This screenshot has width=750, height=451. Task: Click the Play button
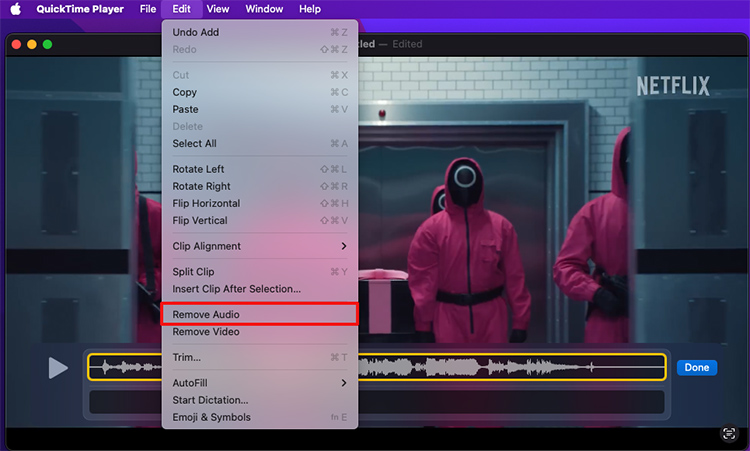pyautogui.click(x=58, y=368)
